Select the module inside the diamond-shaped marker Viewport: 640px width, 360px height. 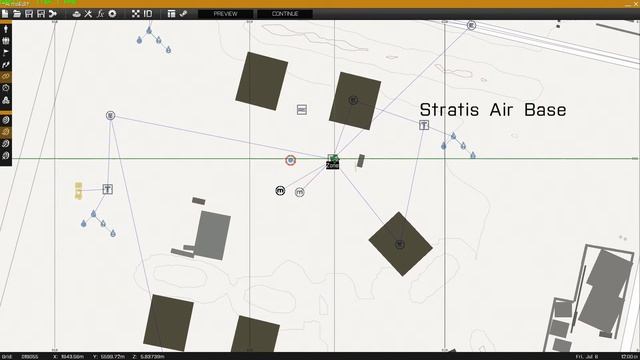tap(400, 244)
